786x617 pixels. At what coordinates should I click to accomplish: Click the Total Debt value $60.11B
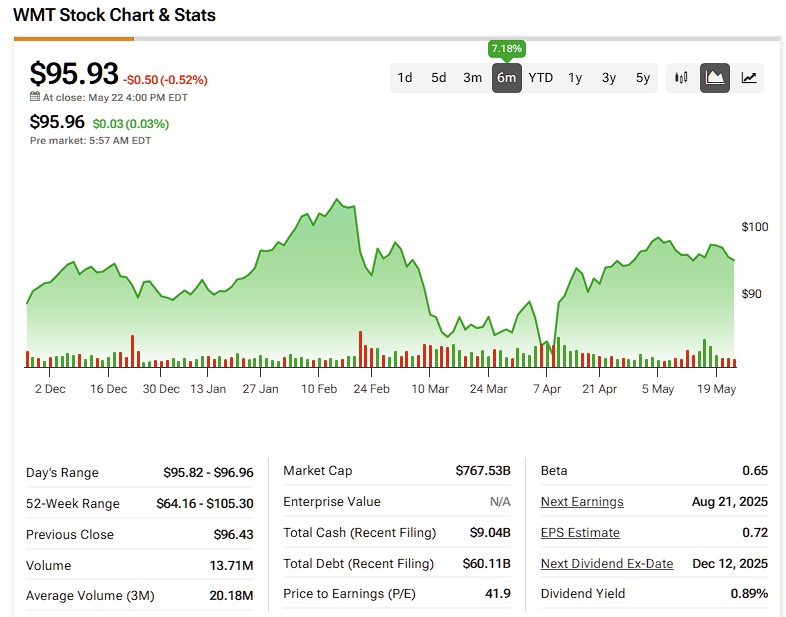click(x=487, y=564)
